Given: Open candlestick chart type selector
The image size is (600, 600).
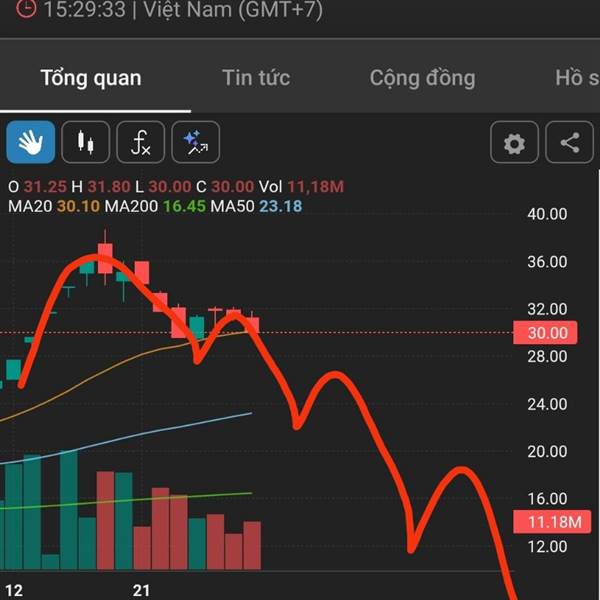Looking at the screenshot, I should [85, 142].
